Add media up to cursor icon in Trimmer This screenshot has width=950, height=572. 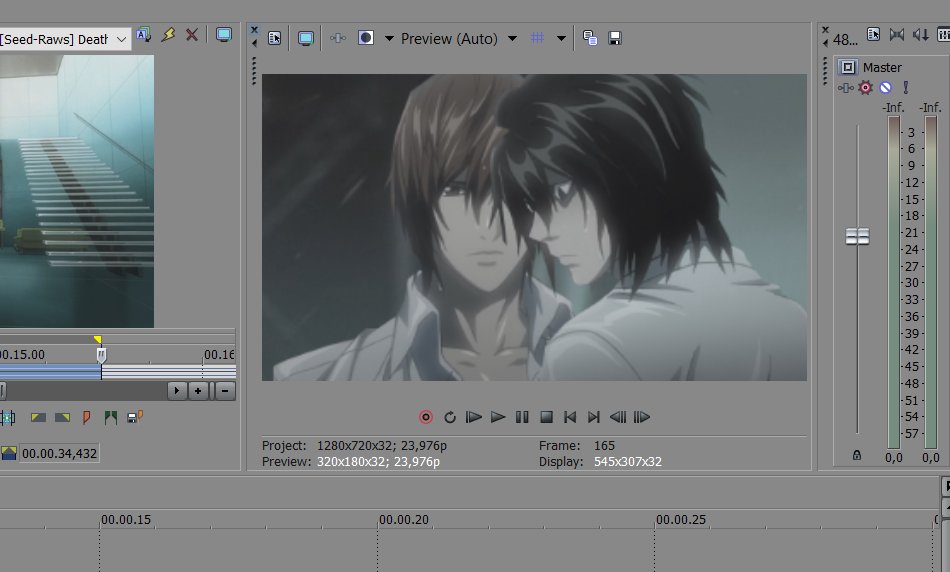click(x=62, y=417)
